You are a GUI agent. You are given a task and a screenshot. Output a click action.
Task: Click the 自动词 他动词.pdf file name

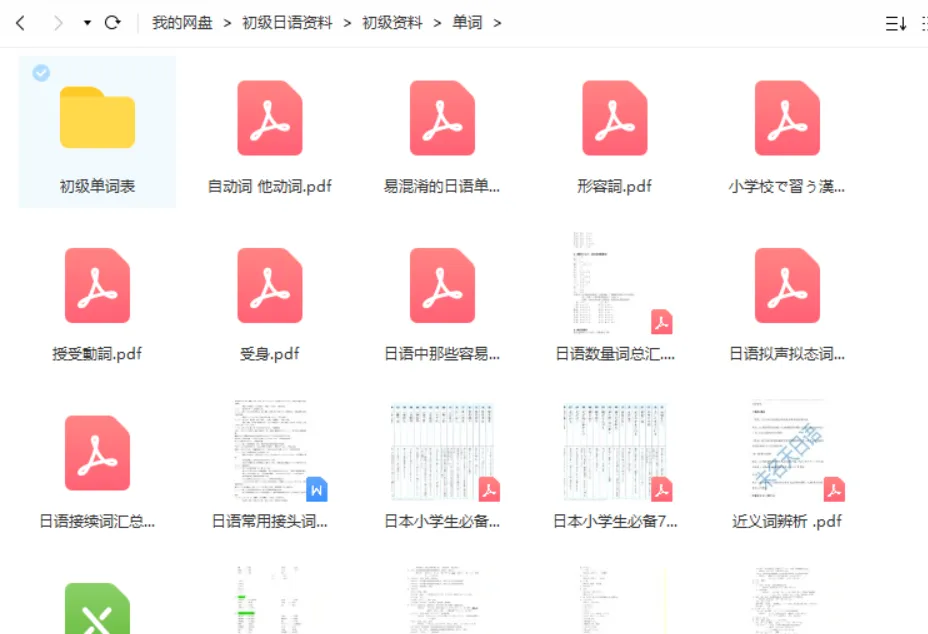point(269,186)
